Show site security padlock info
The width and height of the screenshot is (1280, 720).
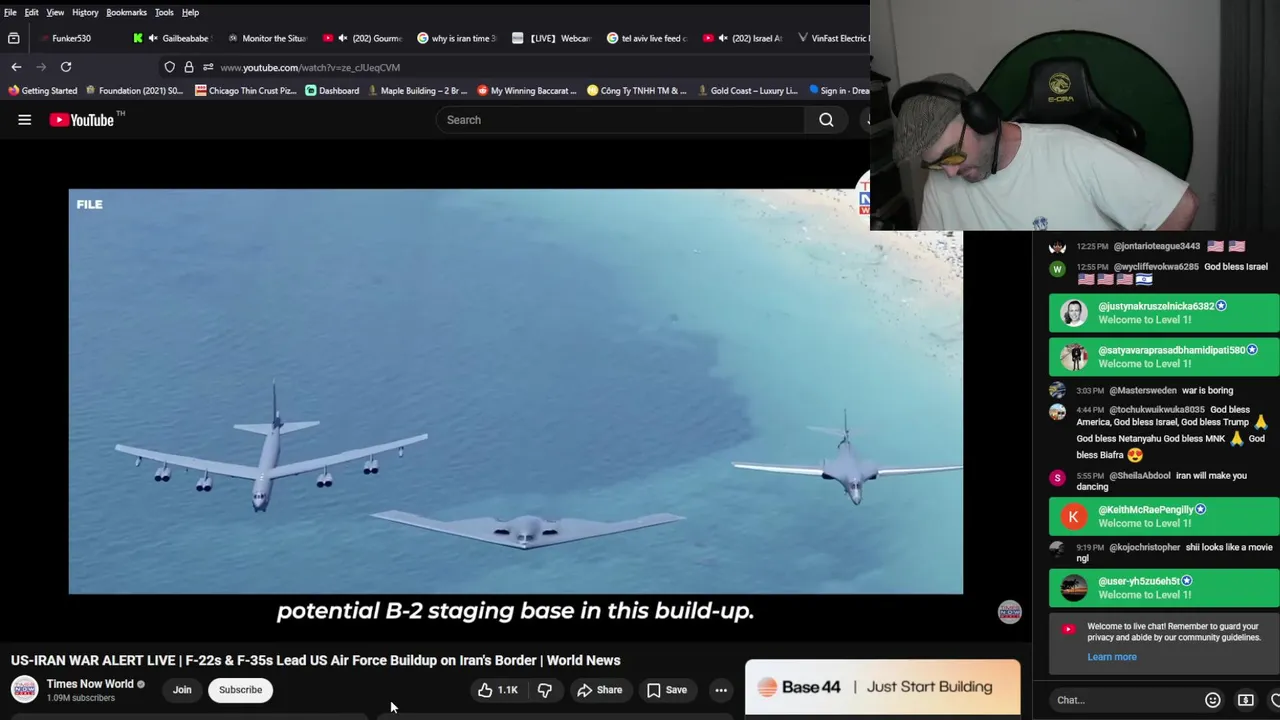(x=189, y=67)
